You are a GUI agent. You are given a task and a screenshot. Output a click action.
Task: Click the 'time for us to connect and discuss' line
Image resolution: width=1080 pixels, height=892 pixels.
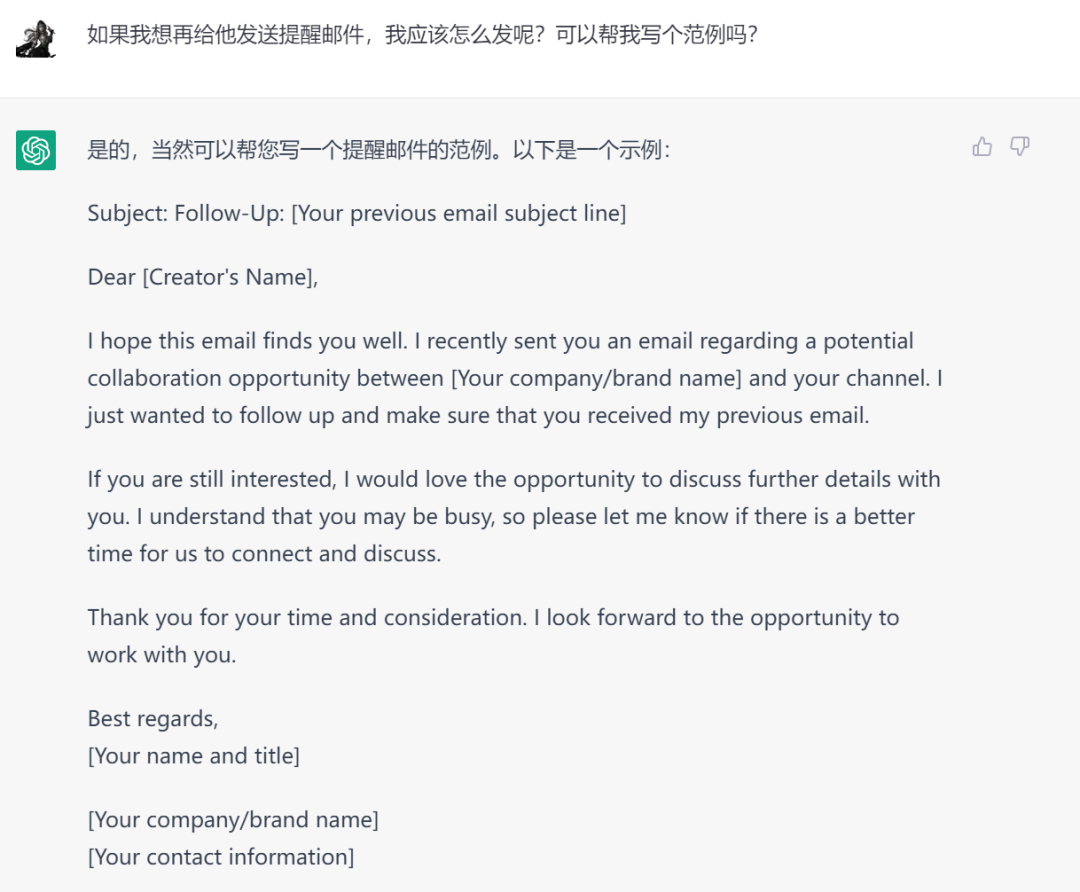[264, 554]
